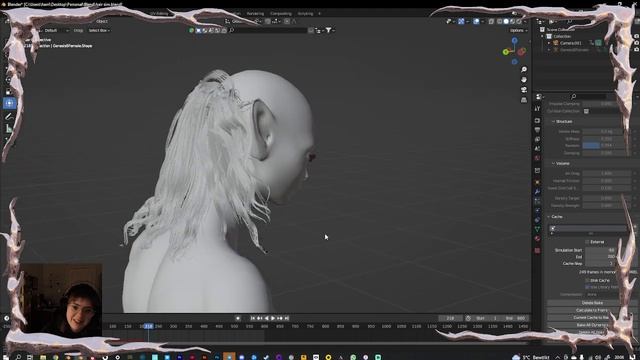The image size is (640, 360).
Task: Click the blue Z axis atop the gizmo
Action: pyautogui.click(x=514, y=41)
